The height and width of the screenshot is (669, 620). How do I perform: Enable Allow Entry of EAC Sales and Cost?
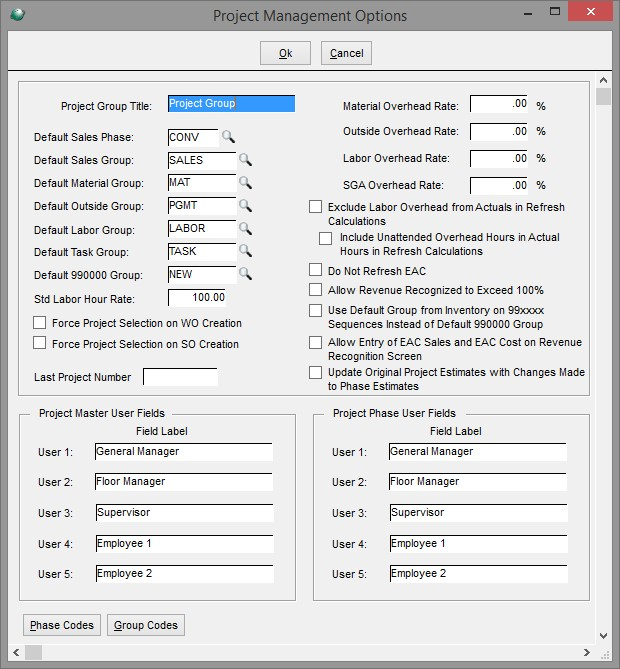(x=315, y=342)
